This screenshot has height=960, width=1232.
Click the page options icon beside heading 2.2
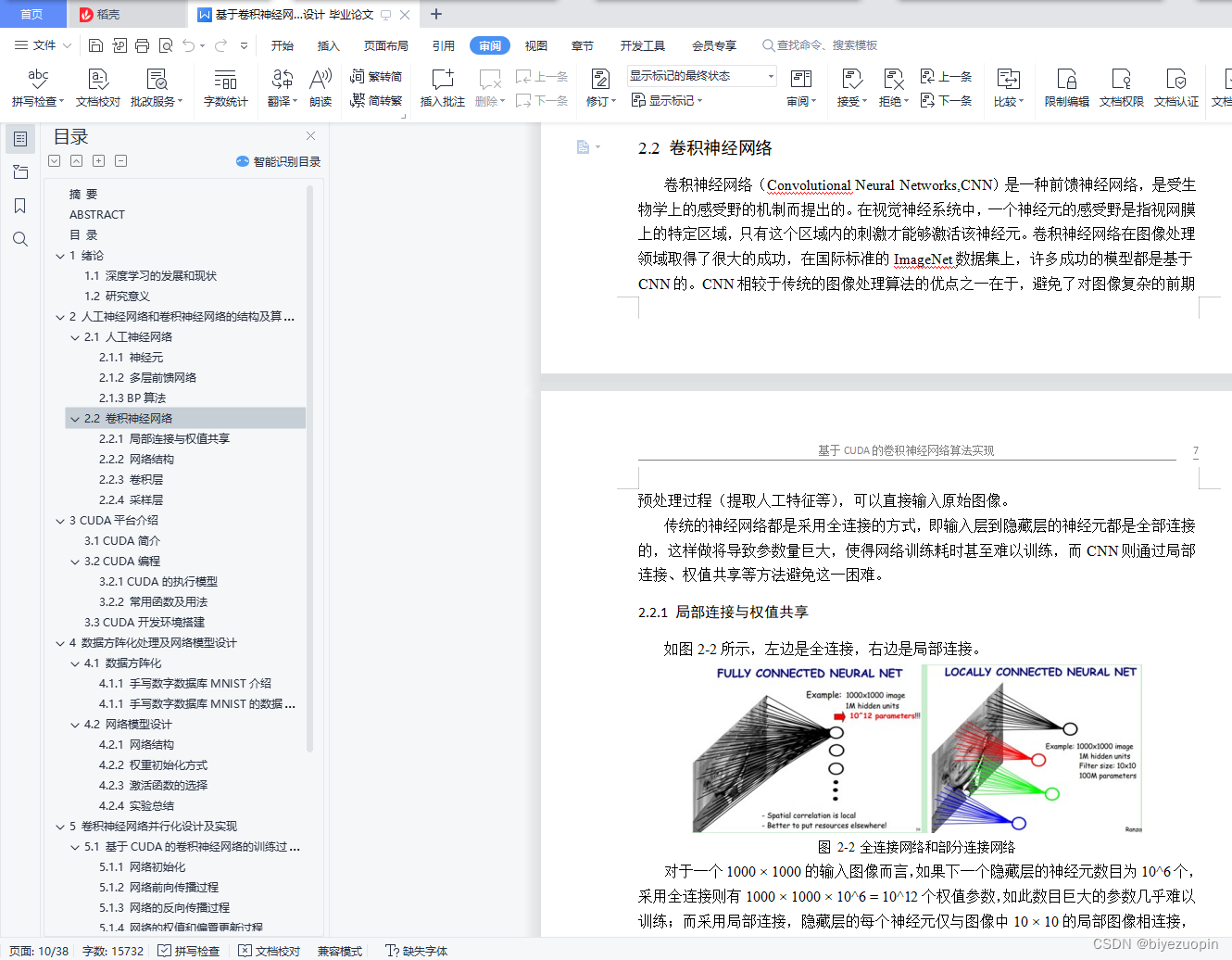587,147
